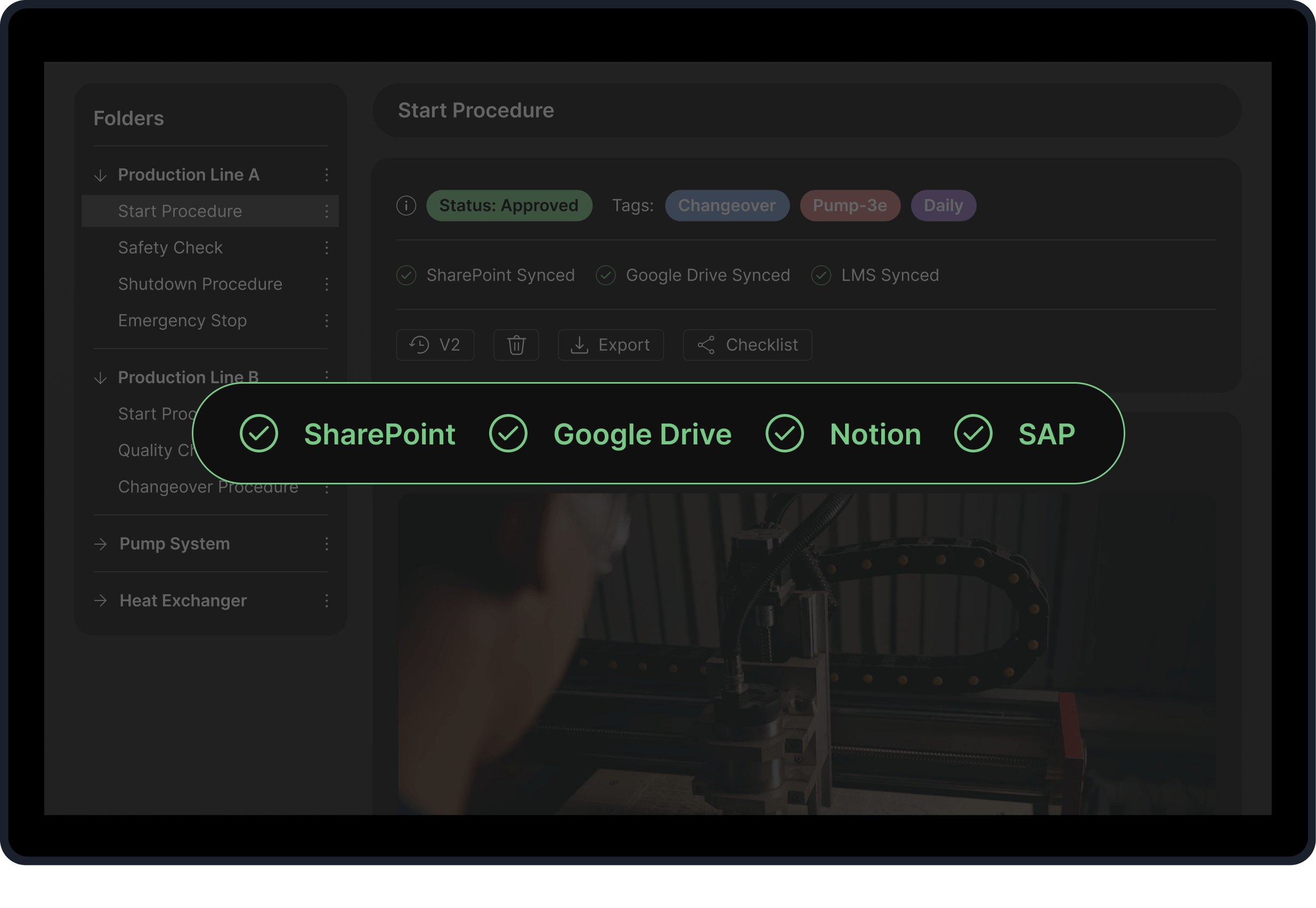Image resolution: width=1316 pixels, height=908 pixels.
Task: Toggle the SharePoint checkmark in overlay
Action: [259, 434]
